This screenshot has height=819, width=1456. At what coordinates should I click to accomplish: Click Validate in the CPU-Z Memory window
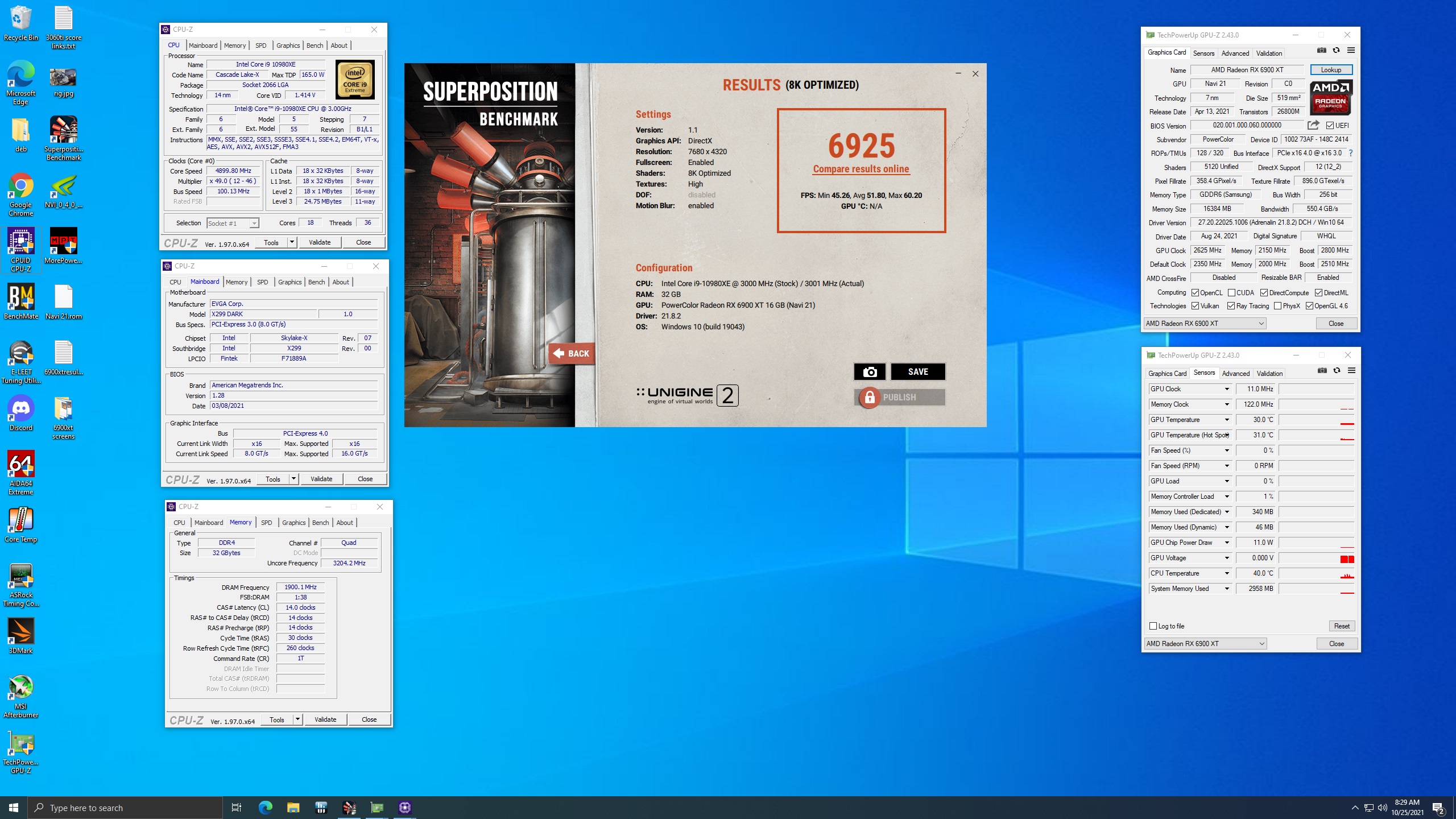pos(325,719)
